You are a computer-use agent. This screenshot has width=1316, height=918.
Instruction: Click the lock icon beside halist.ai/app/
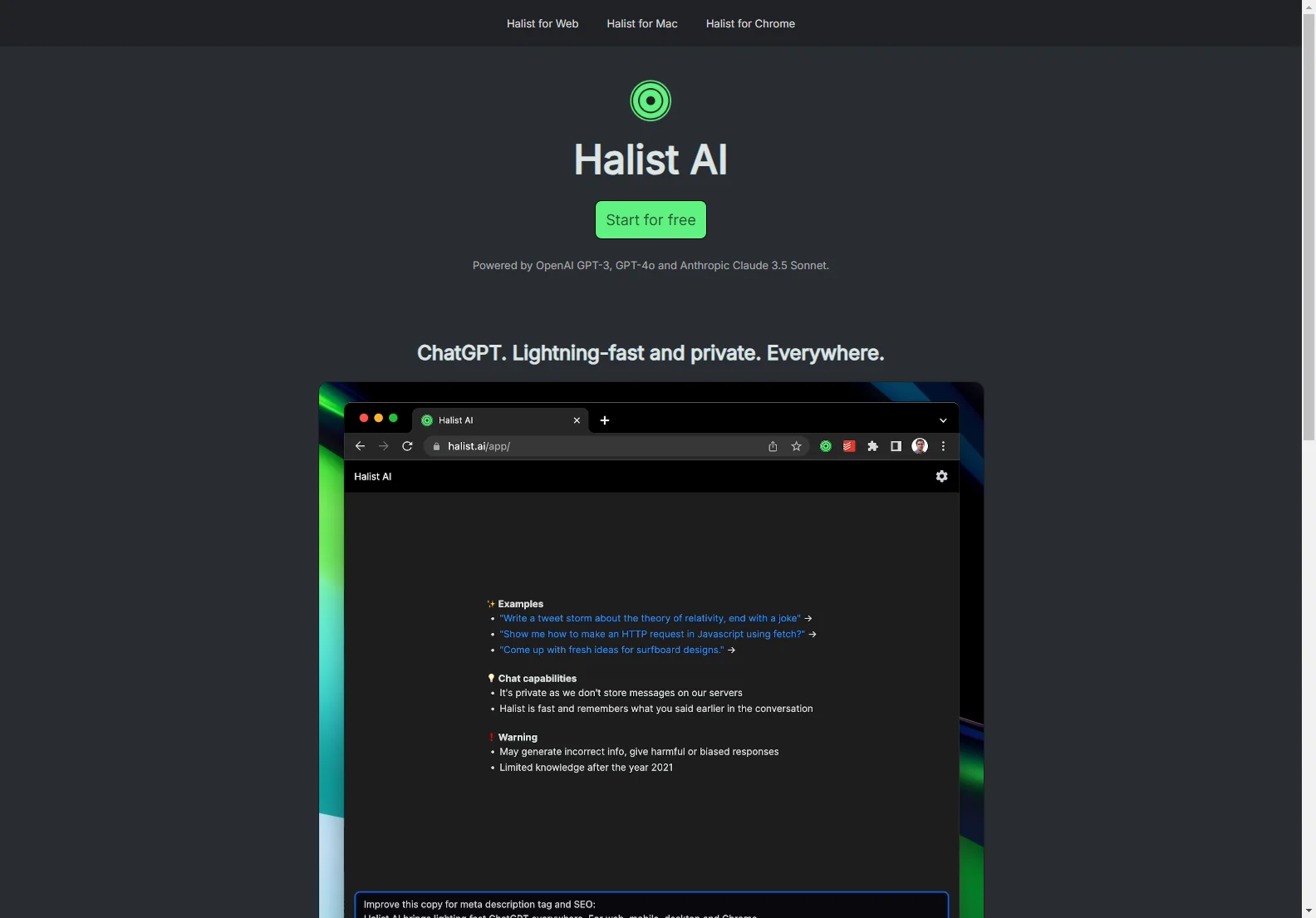pos(436,447)
